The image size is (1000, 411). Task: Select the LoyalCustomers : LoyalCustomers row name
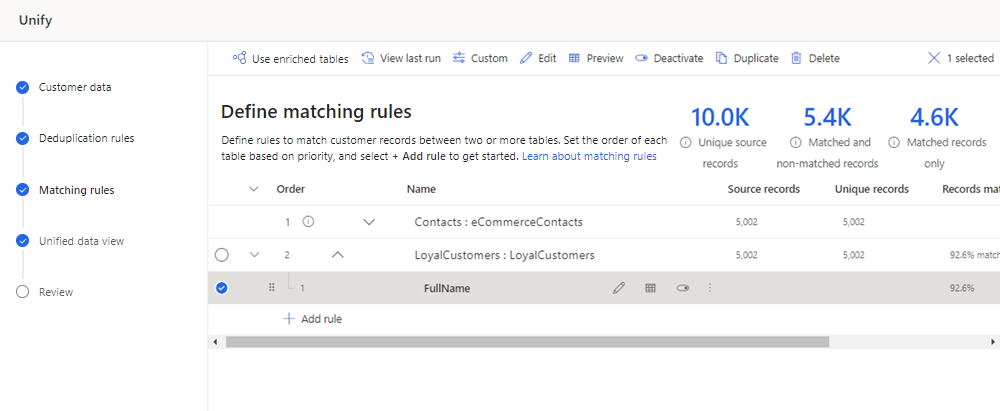point(504,255)
